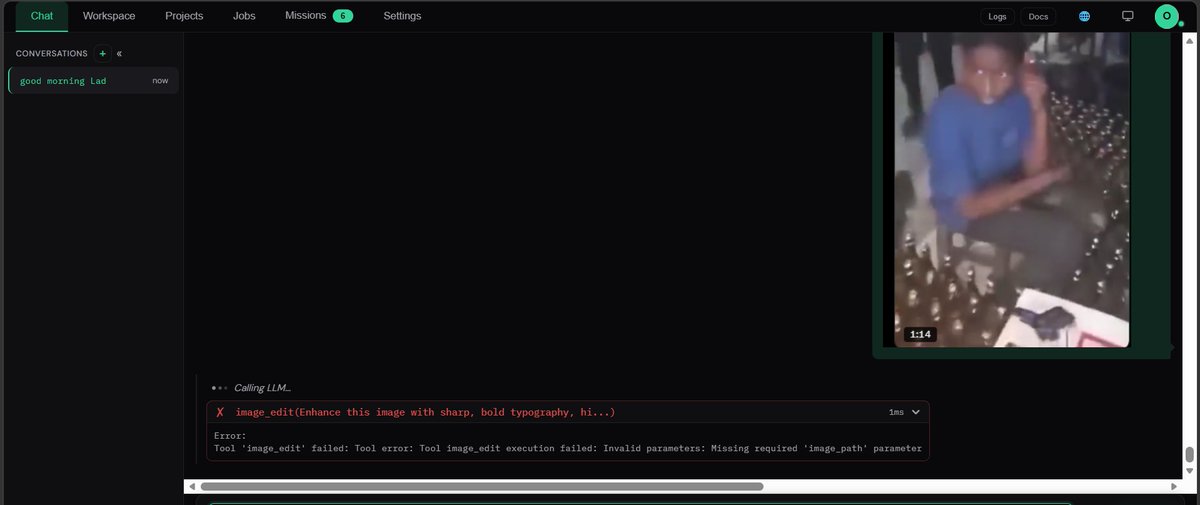Open the Missions tab
1200x505 pixels.
318,16
